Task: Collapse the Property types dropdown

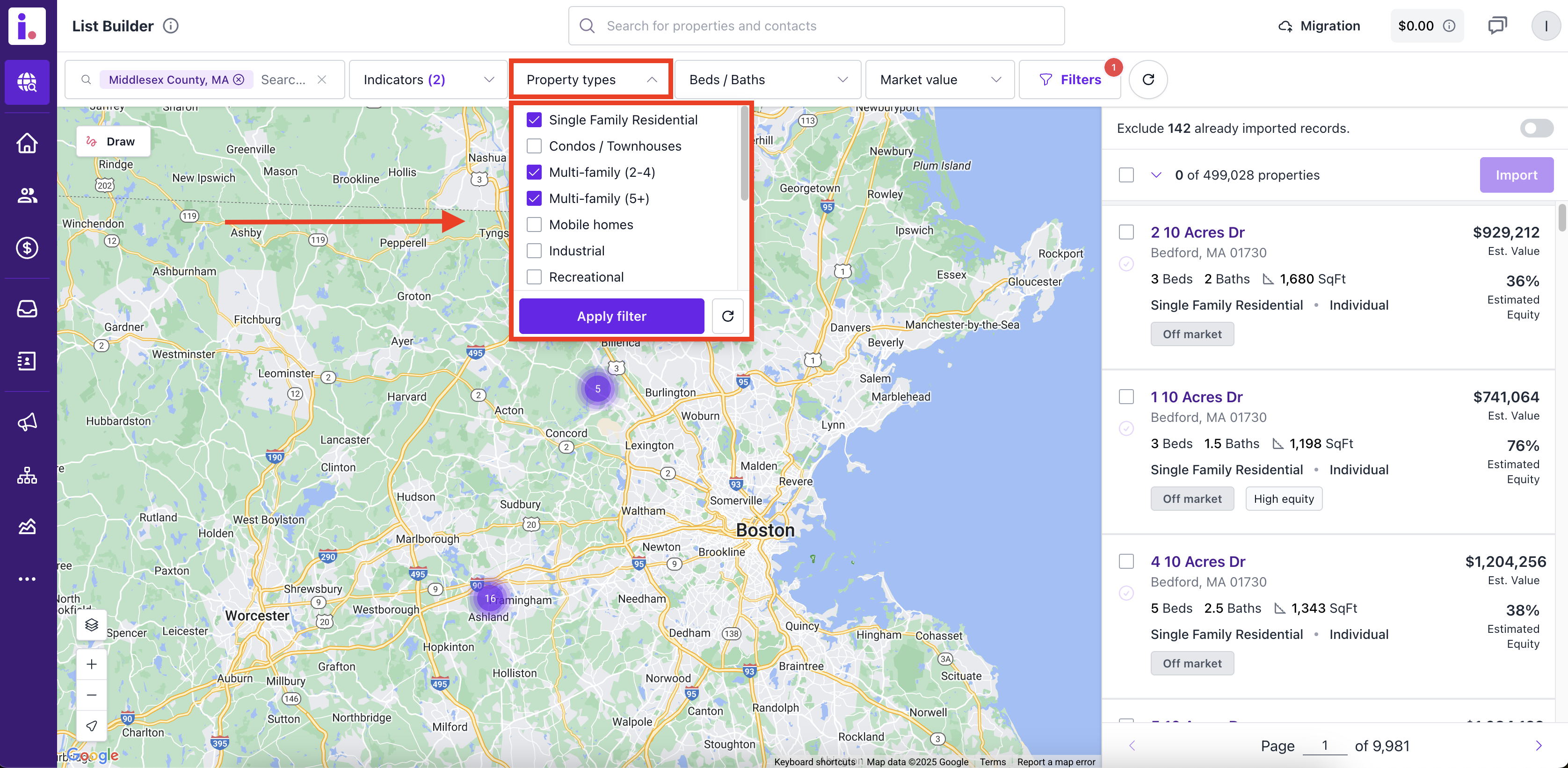Action: (x=591, y=80)
